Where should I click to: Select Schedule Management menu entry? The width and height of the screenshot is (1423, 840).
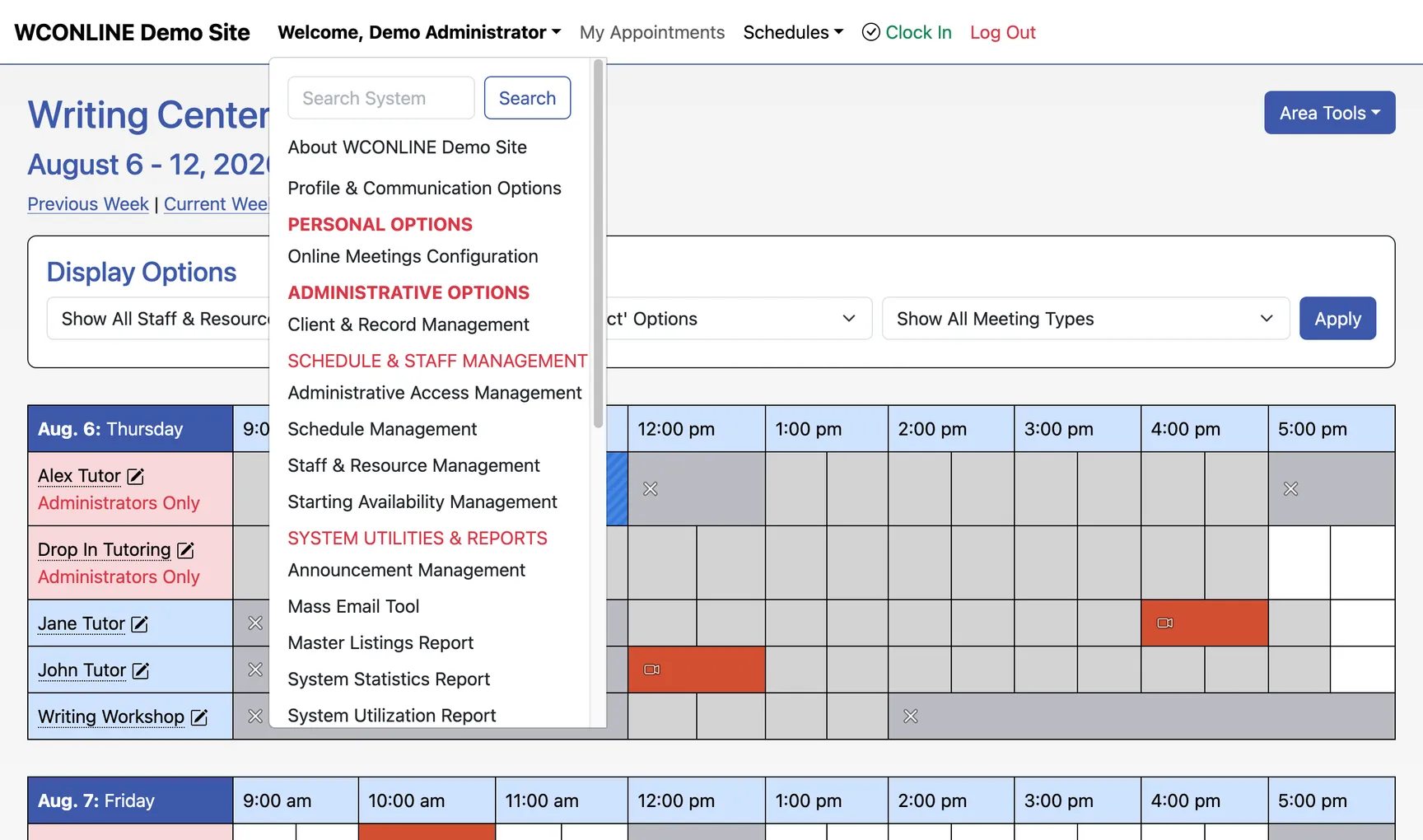coord(382,430)
